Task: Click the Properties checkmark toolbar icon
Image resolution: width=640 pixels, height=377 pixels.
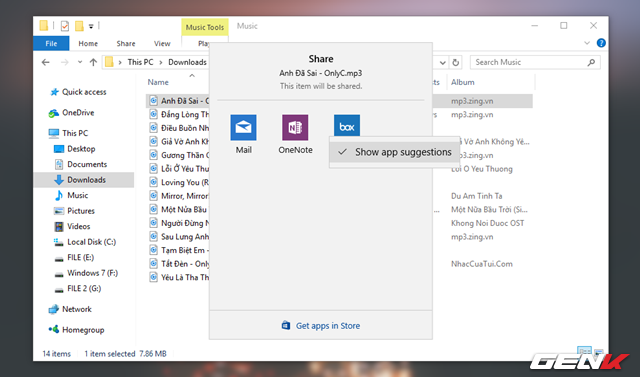Action: pyautogui.click(x=64, y=26)
